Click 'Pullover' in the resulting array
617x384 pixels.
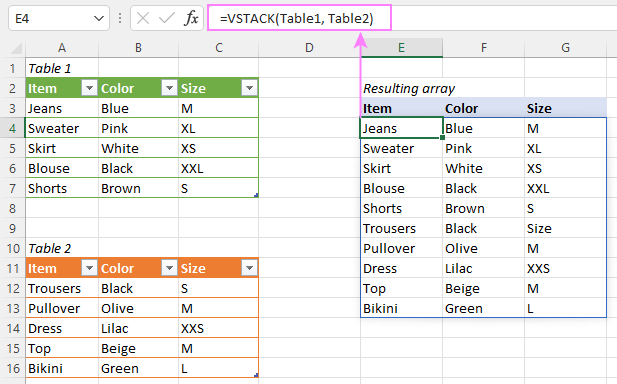click(401, 248)
